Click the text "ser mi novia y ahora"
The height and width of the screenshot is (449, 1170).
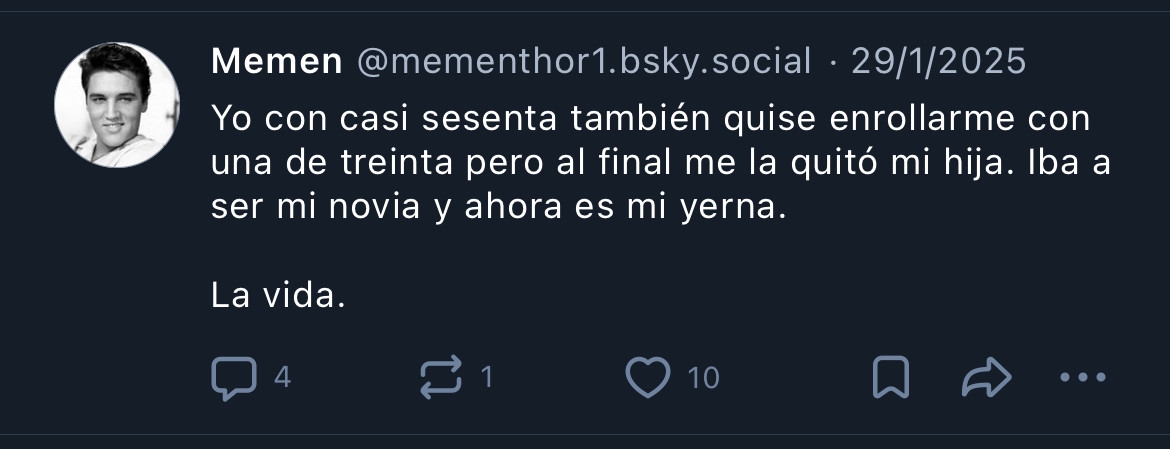[x=400, y=211]
